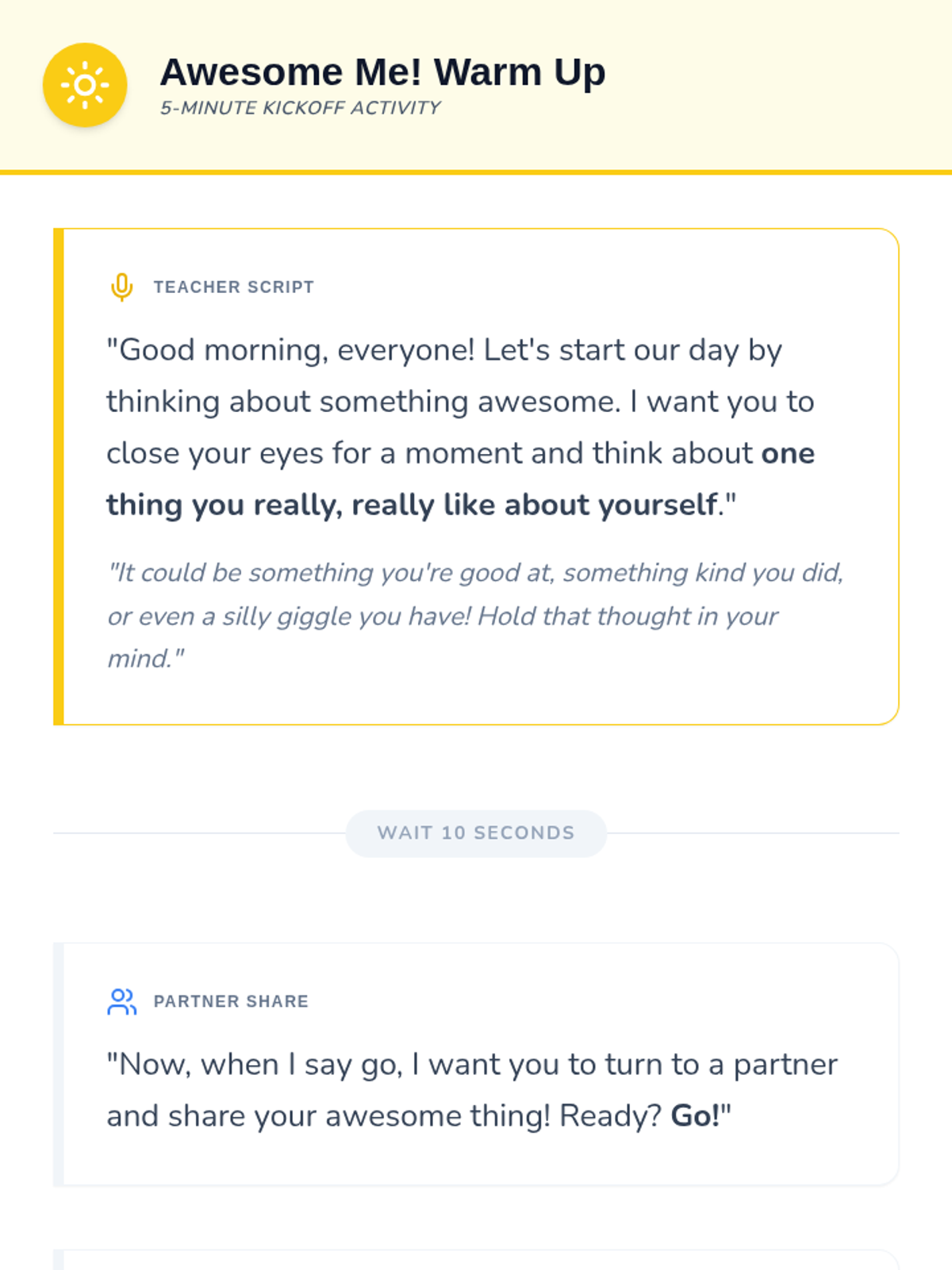Click the Partner Share label
This screenshot has width=952, height=1270.
pos(231,1002)
